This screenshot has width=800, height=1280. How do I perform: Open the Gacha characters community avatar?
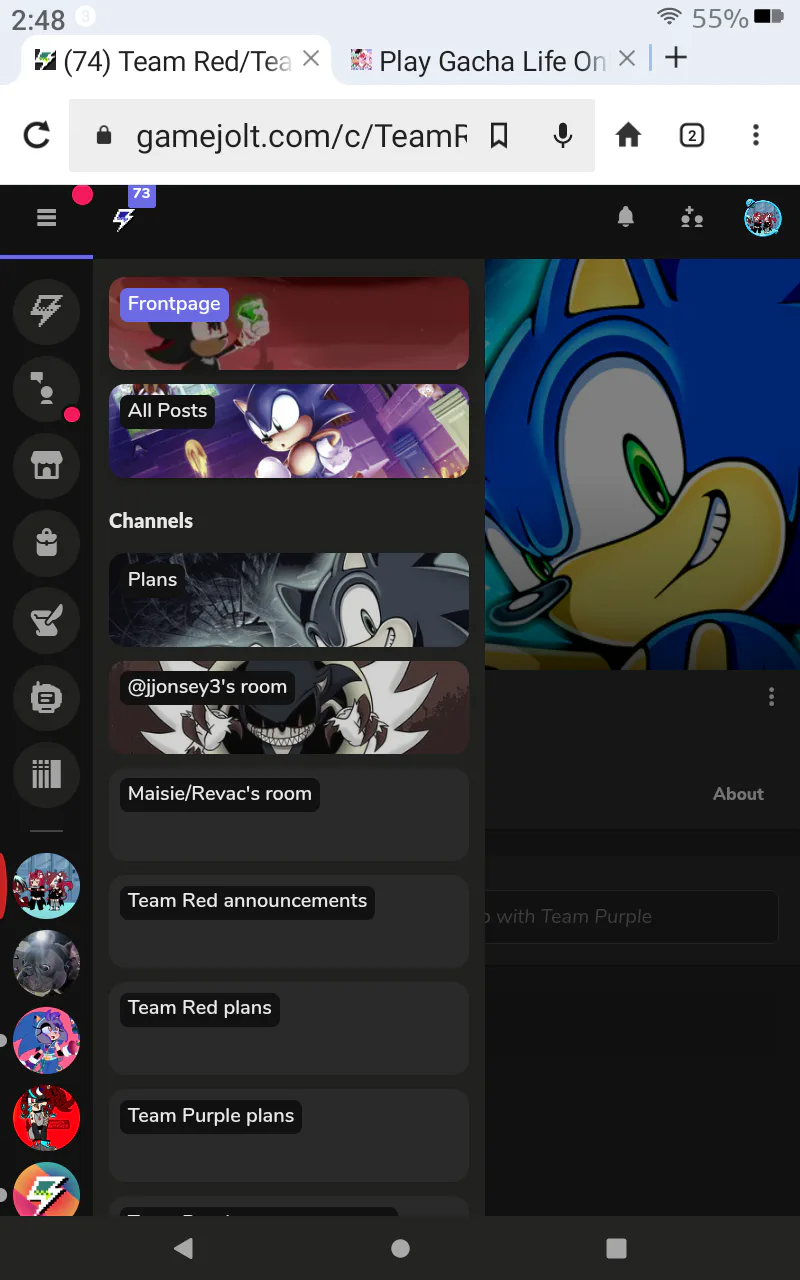tap(46, 886)
